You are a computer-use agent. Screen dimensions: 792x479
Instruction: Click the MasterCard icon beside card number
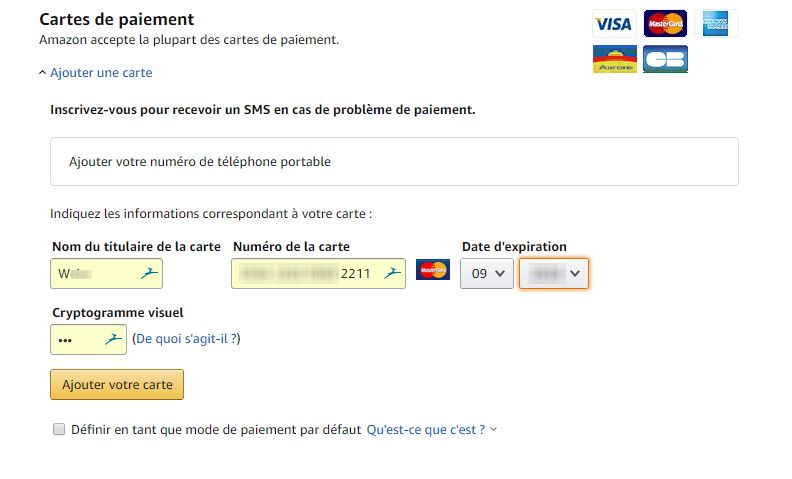(x=433, y=271)
